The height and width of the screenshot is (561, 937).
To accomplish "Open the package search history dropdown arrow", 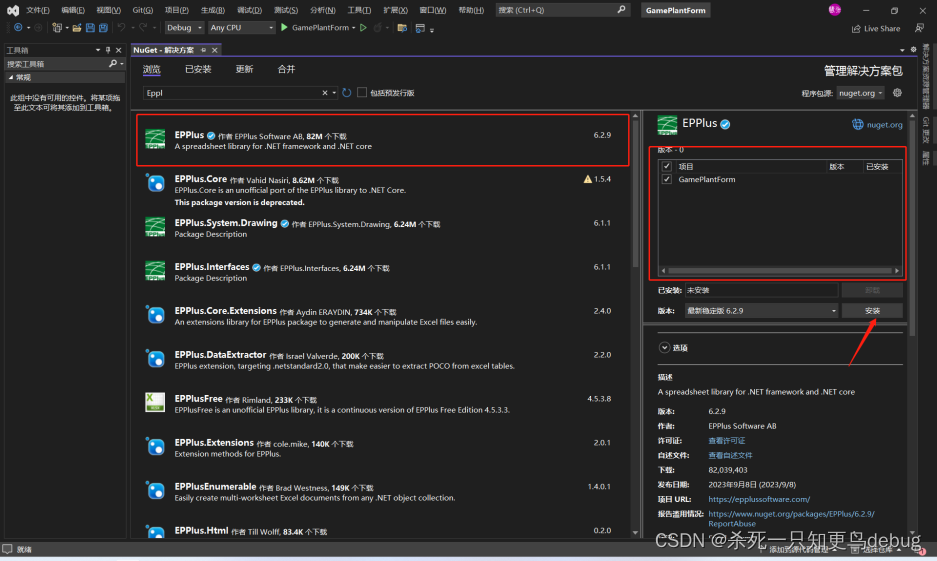I will click(334, 93).
